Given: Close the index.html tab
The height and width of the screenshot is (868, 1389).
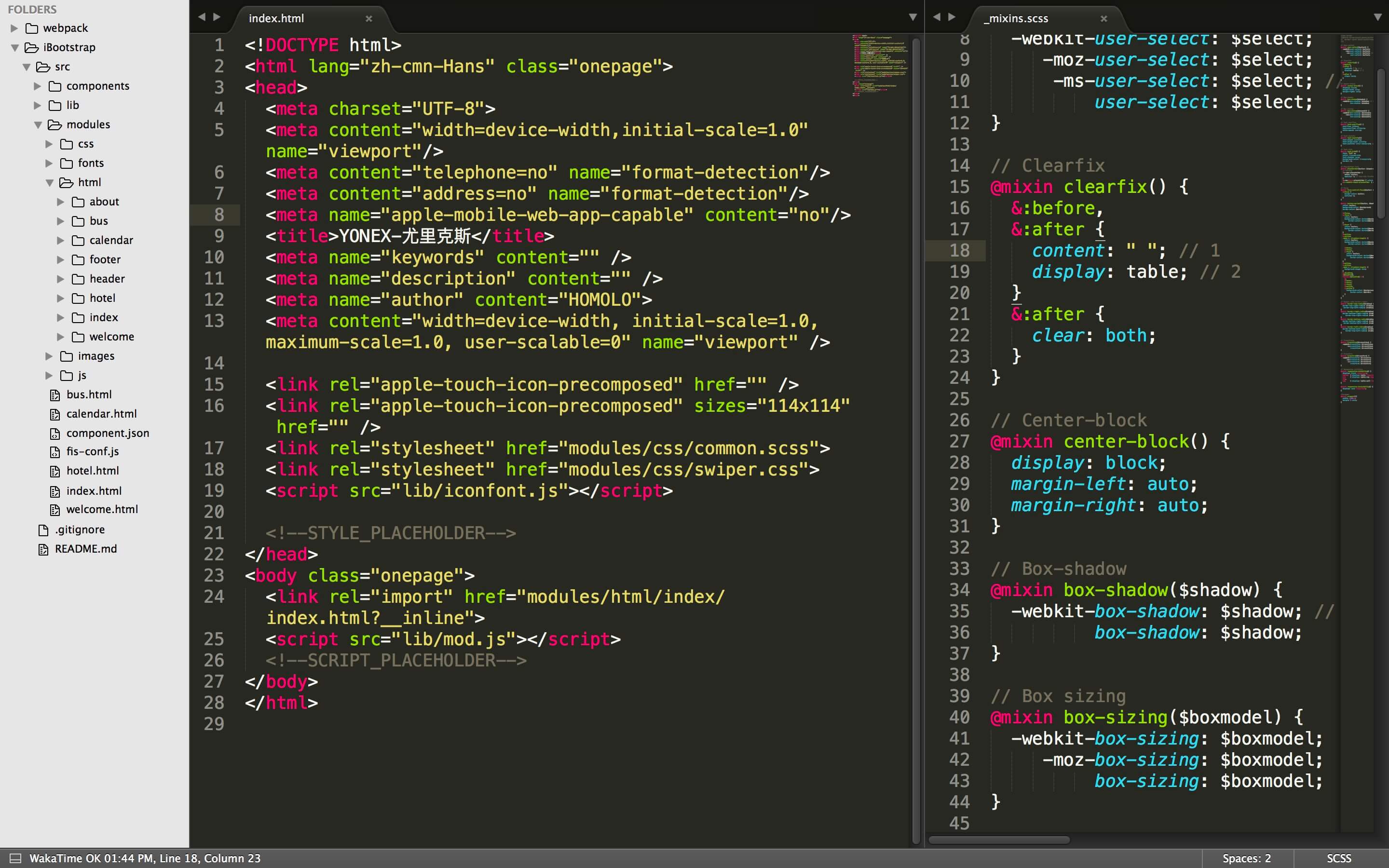Looking at the screenshot, I should (369, 19).
